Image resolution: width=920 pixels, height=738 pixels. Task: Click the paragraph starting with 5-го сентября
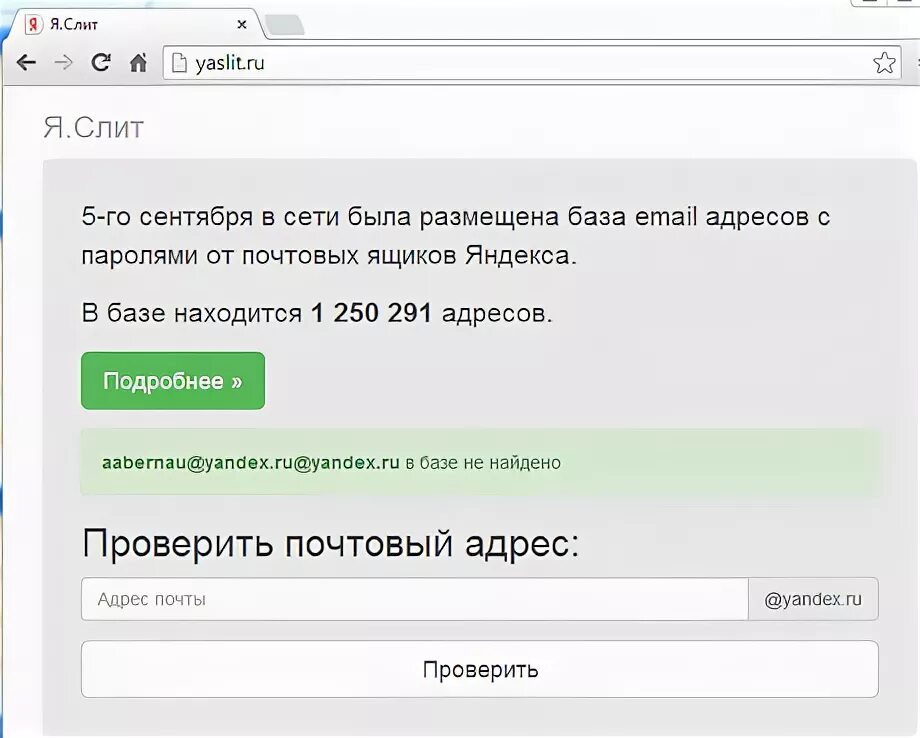point(455,236)
